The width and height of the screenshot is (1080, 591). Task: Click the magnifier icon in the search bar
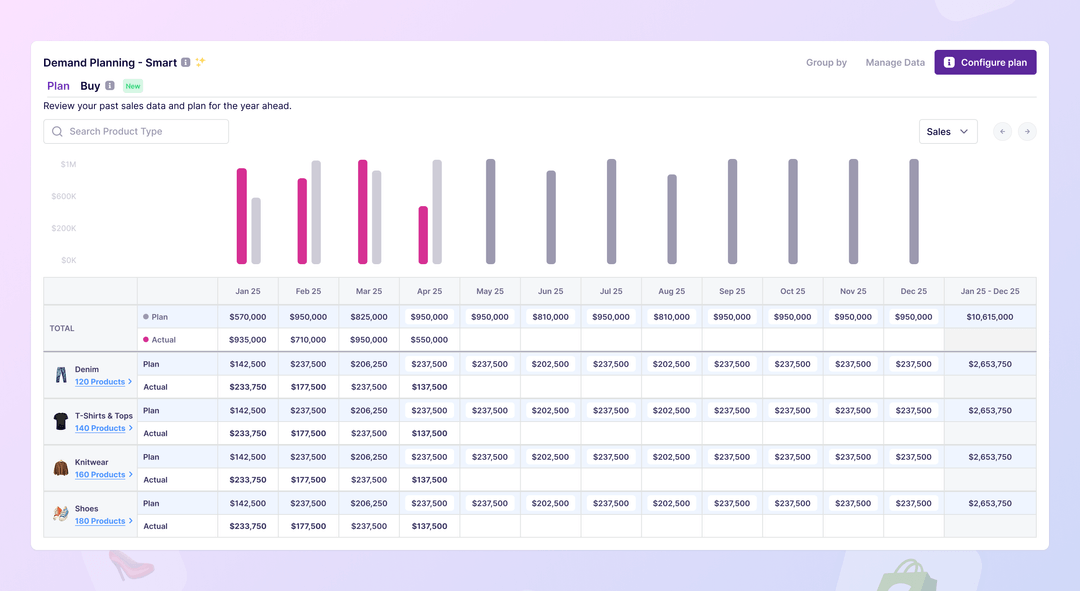(56, 131)
